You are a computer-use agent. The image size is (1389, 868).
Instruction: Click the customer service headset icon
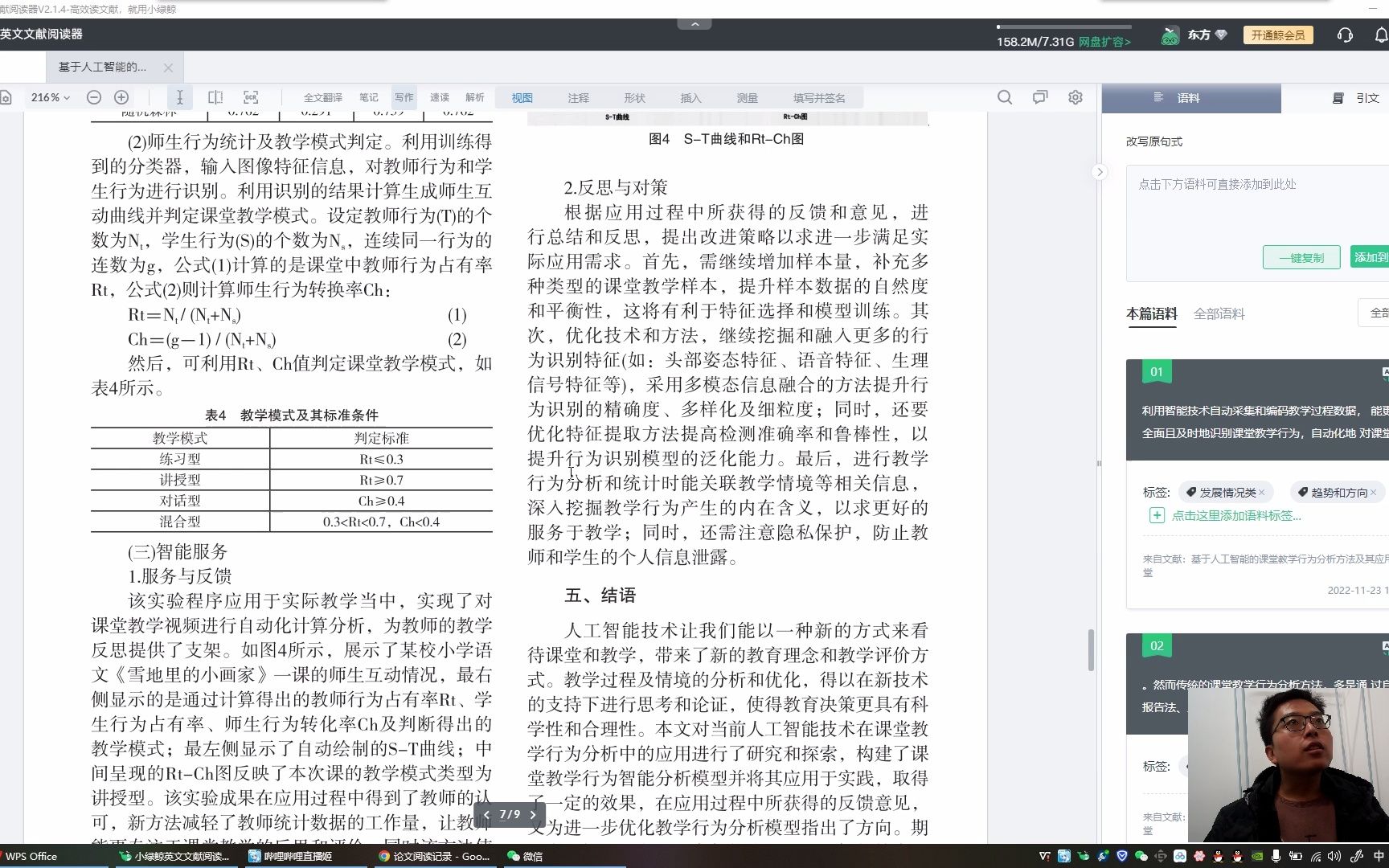pyautogui.click(x=1344, y=35)
